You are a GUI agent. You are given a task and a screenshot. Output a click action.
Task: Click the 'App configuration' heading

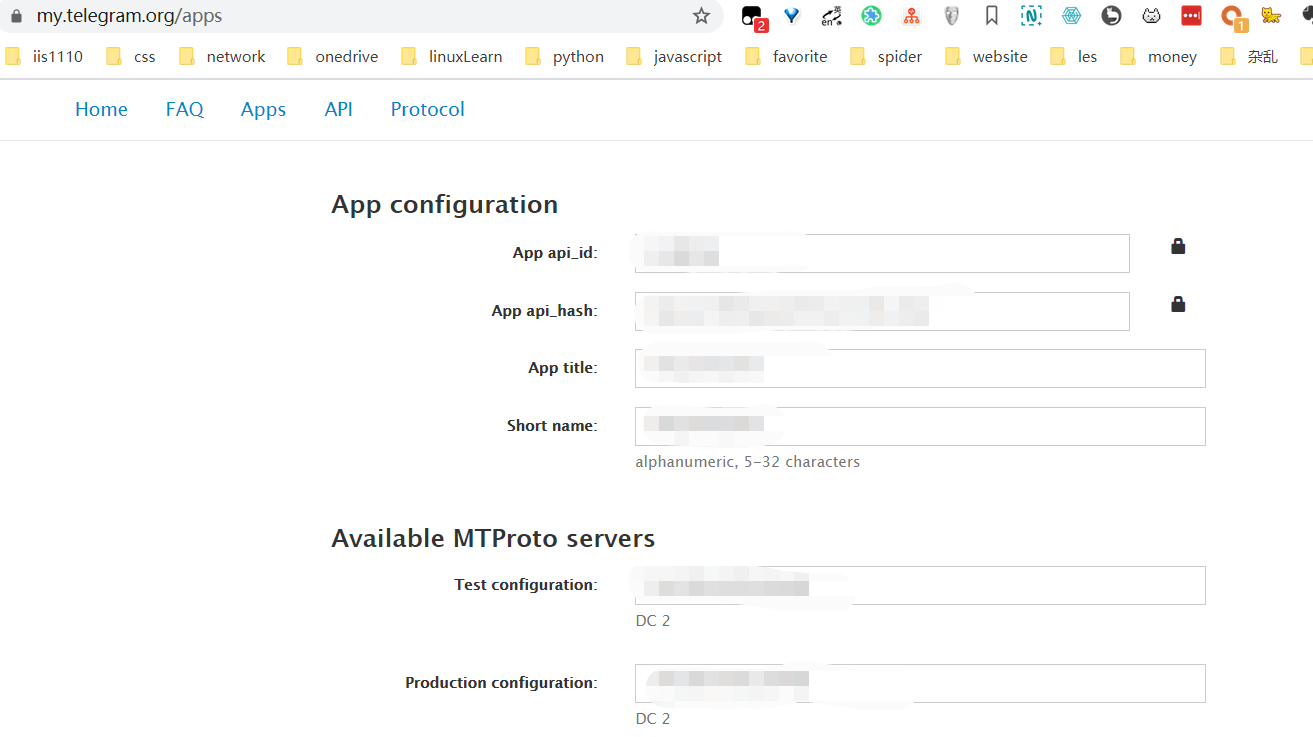click(x=444, y=204)
